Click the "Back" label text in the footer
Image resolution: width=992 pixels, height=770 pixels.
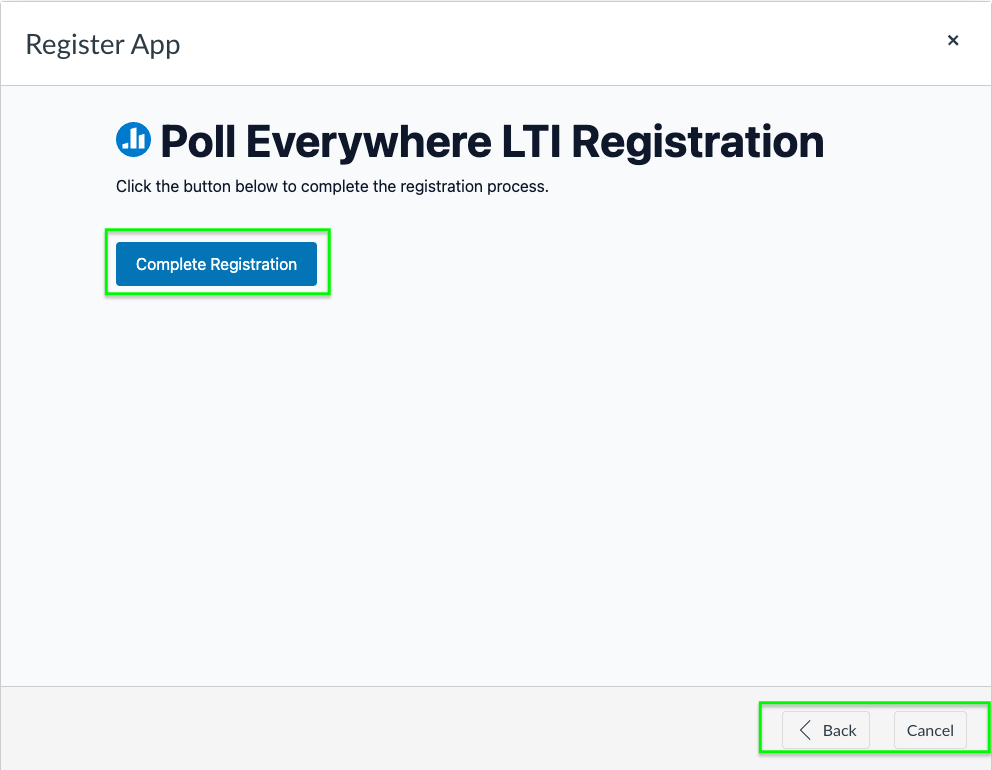tap(840, 731)
